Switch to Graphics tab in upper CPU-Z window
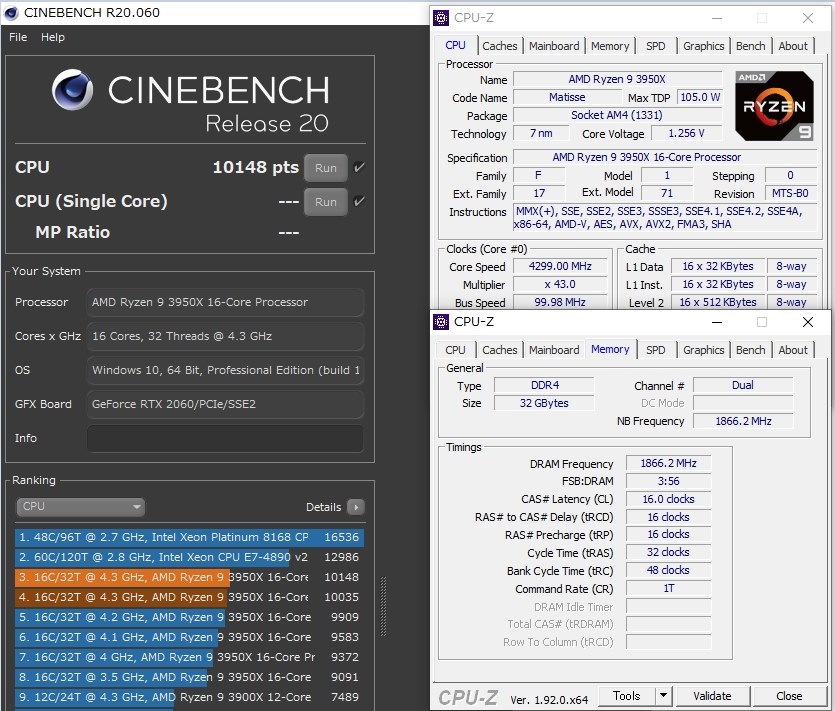This screenshot has height=711, width=835. click(x=703, y=46)
